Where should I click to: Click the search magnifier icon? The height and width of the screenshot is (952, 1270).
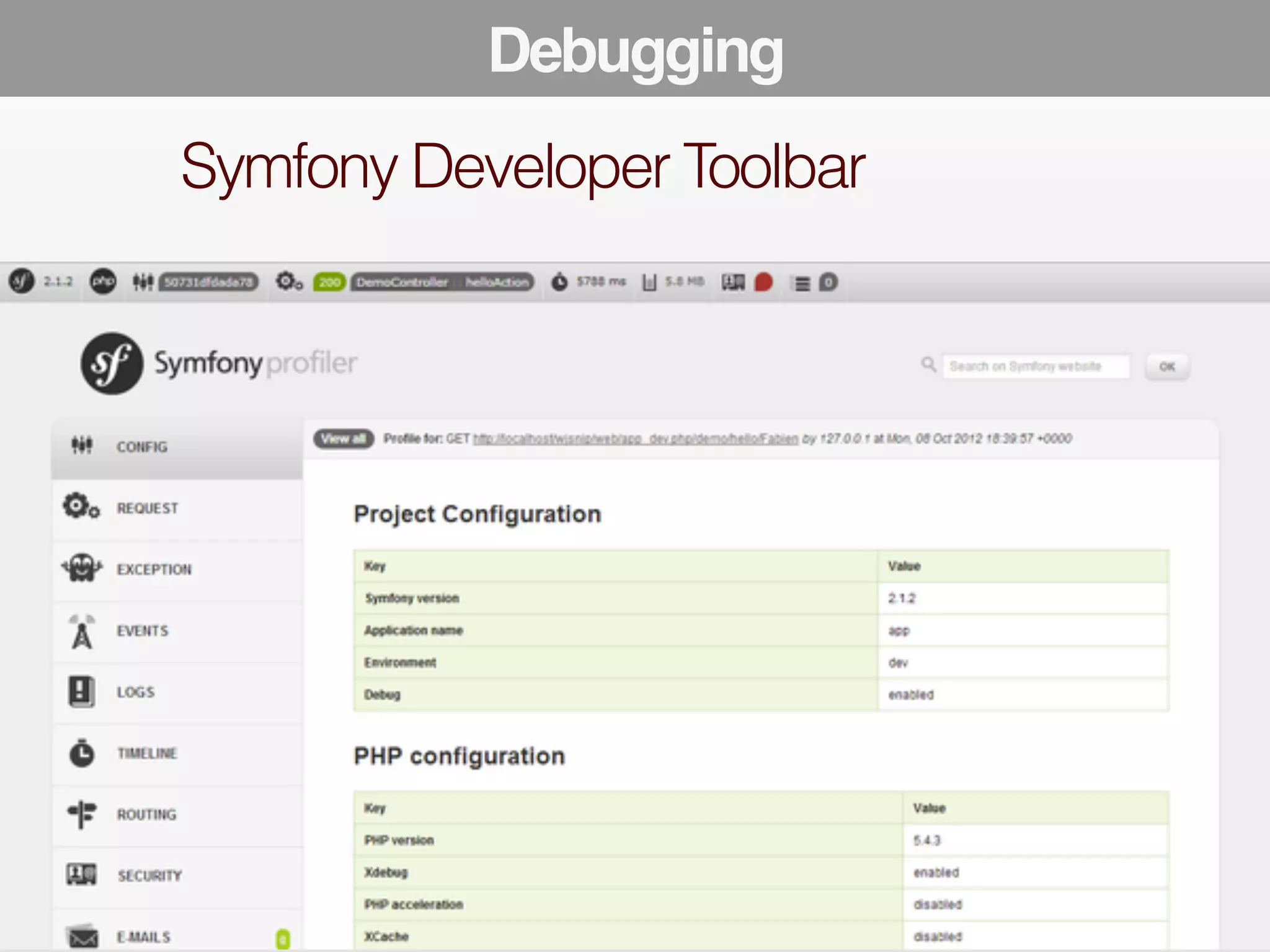(928, 364)
